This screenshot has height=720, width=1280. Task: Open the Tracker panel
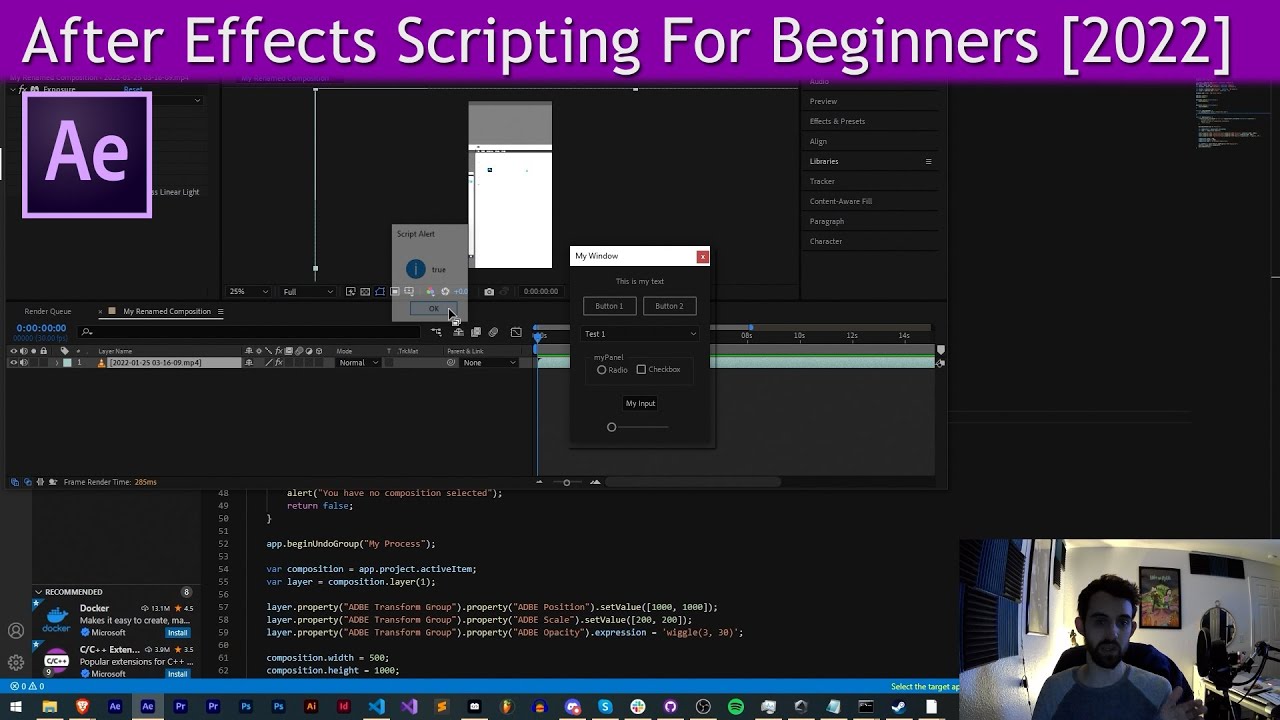pyautogui.click(x=822, y=181)
